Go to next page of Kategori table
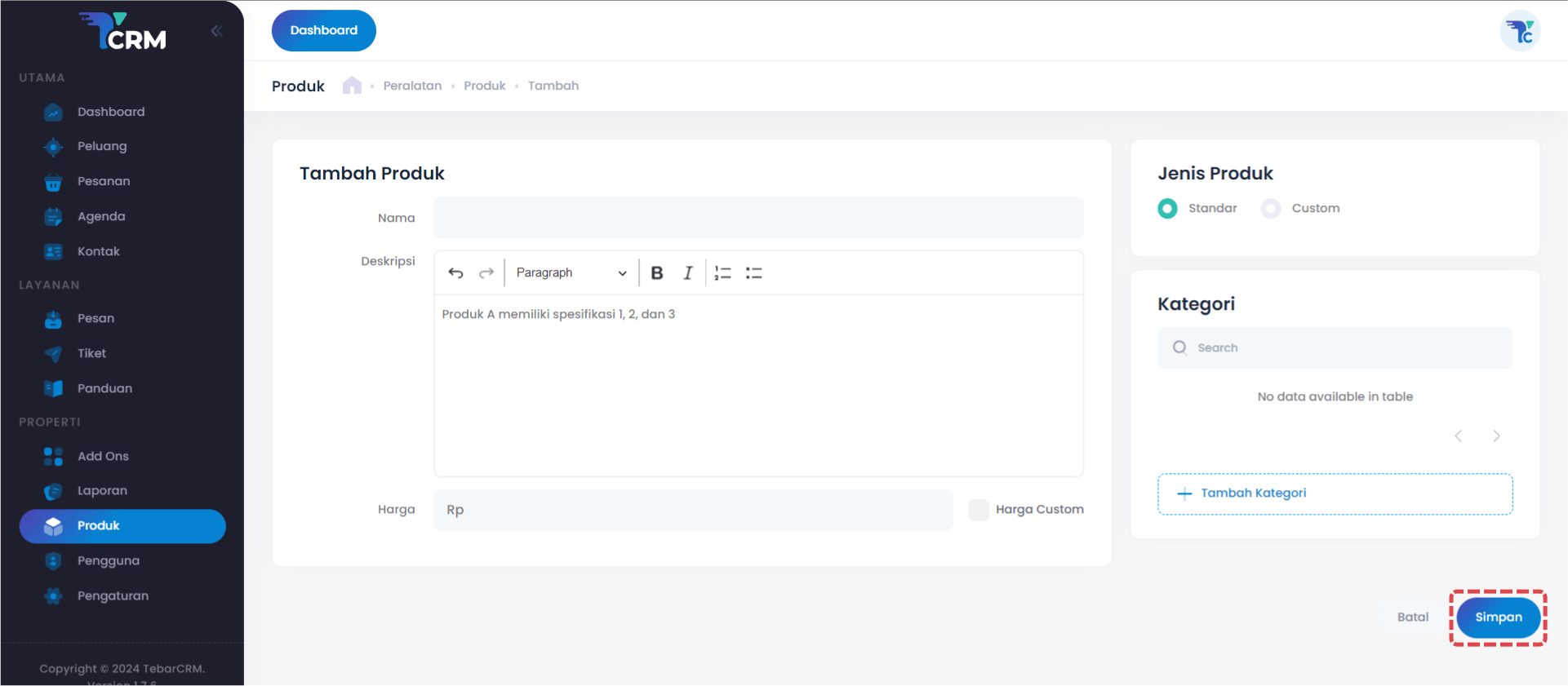 point(1496,436)
